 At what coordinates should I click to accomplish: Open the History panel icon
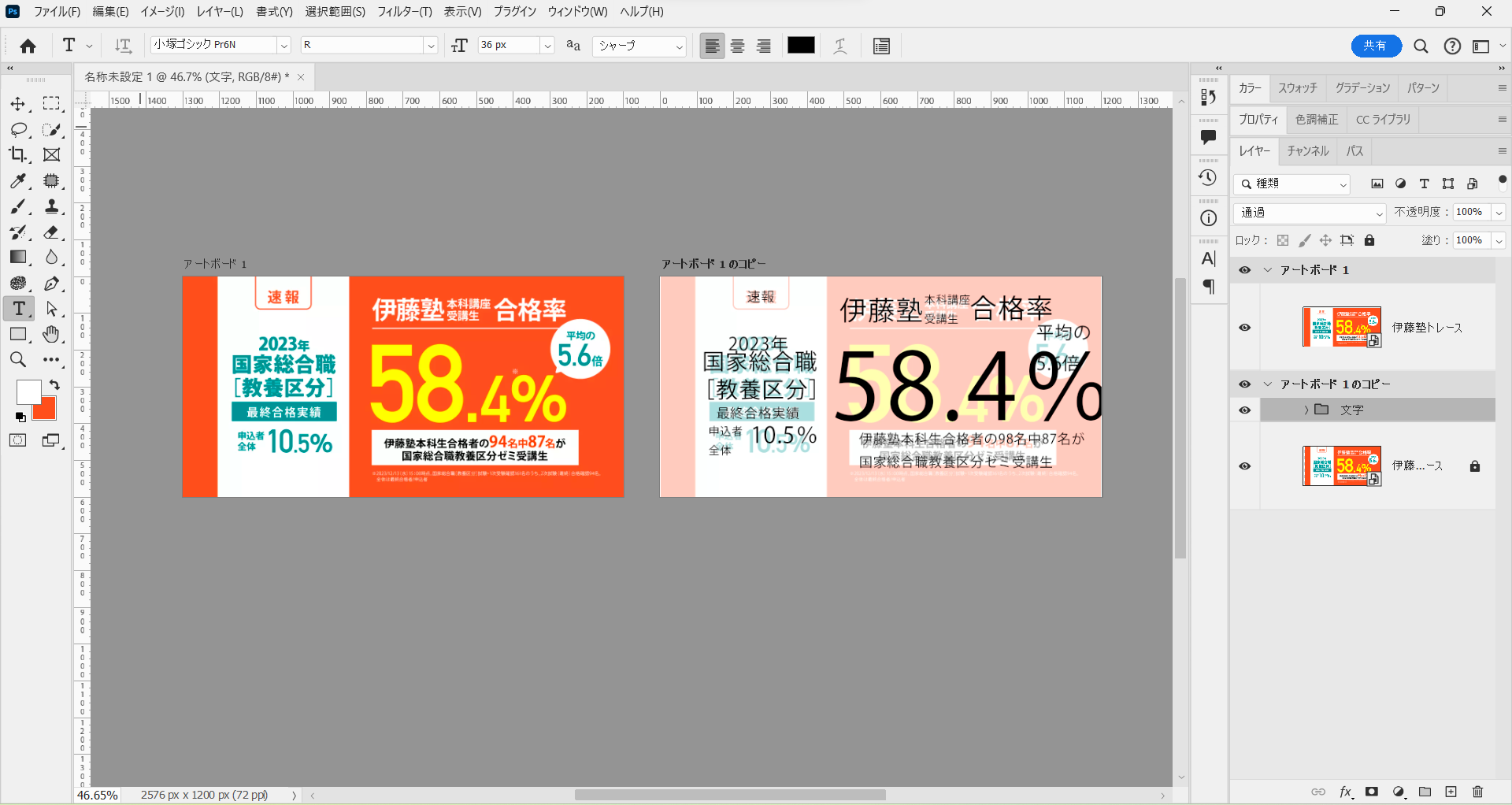[x=1208, y=178]
